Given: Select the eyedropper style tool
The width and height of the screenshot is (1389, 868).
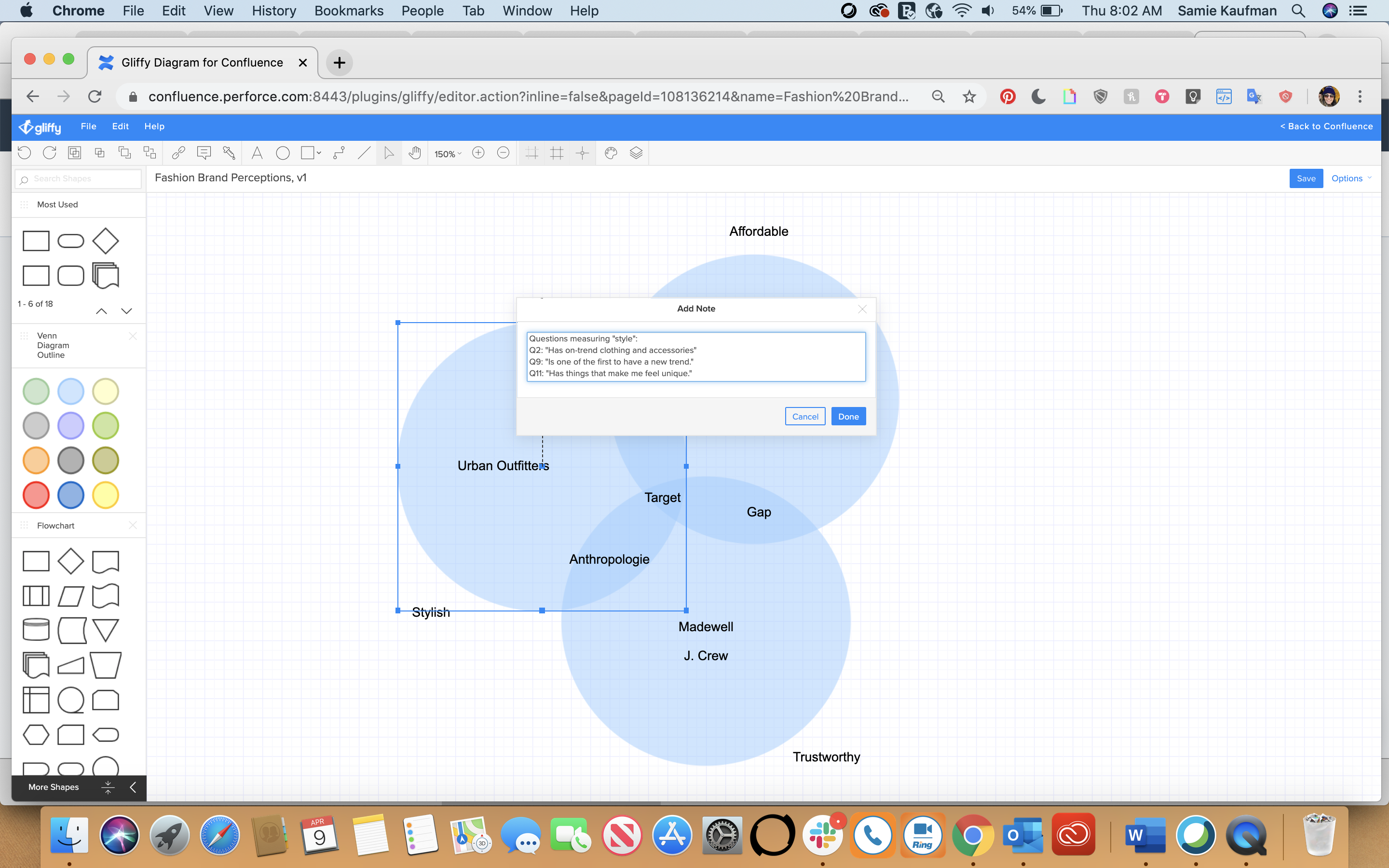Looking at the screenshot, I should click(x=229, y=153).
